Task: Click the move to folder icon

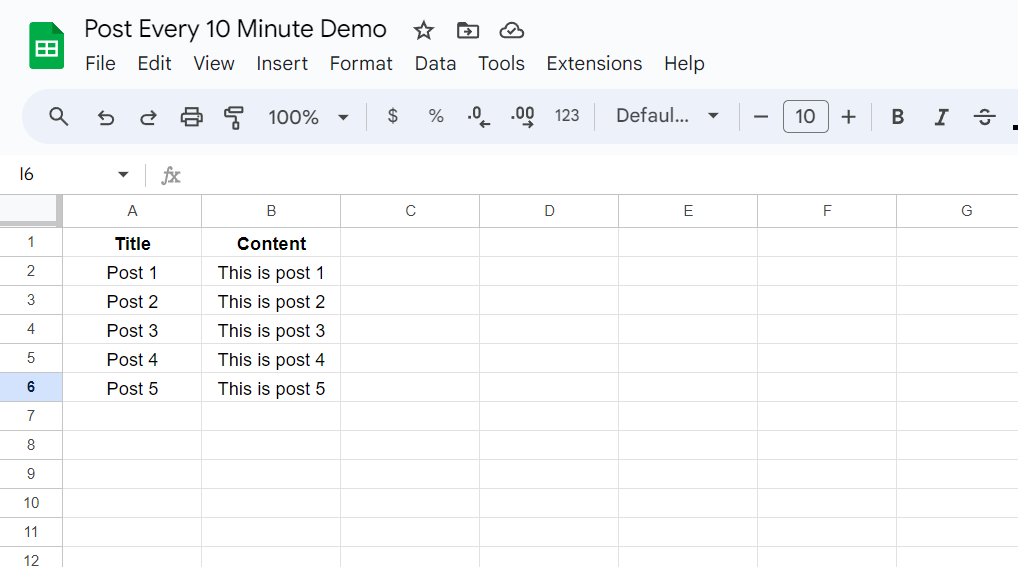Action: pyautogui.click(x=467, y=30)
